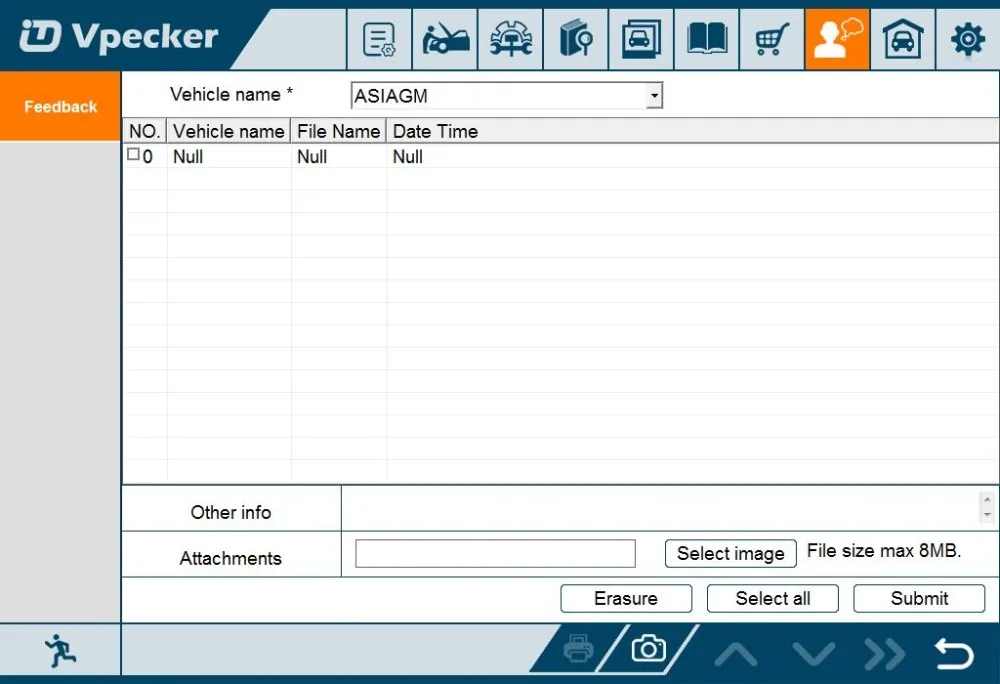1000x684 pixels.
Task: Open the vehicle image gallery icon
Action: tap(642, 40)
